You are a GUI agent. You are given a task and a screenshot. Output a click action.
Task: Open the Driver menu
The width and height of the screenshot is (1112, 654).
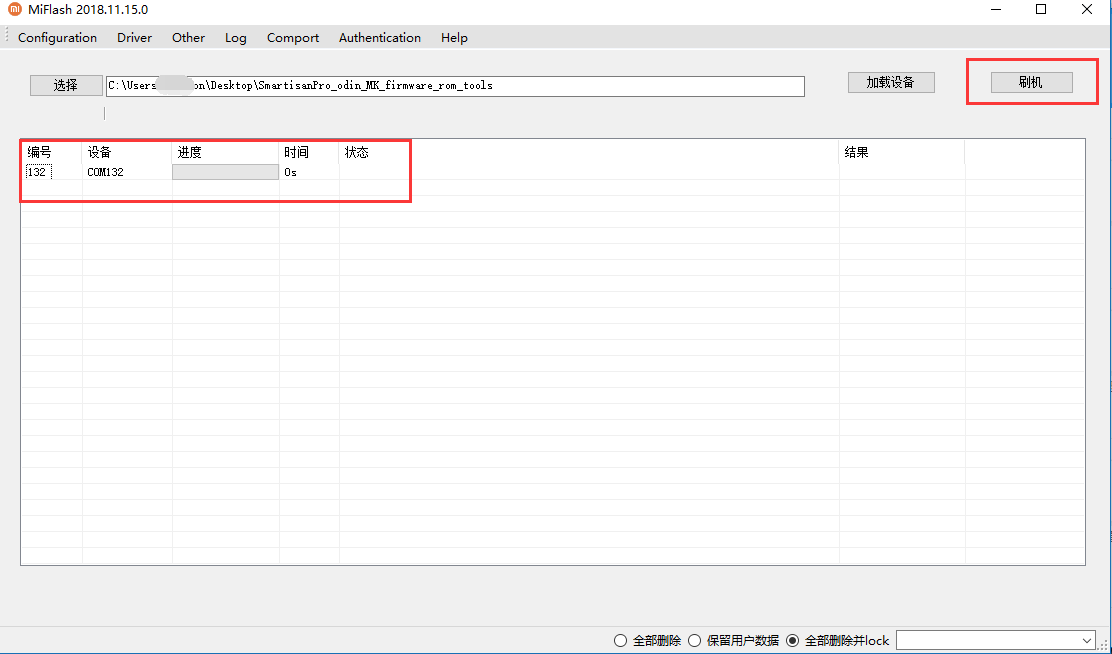click(x=135, y=38)
